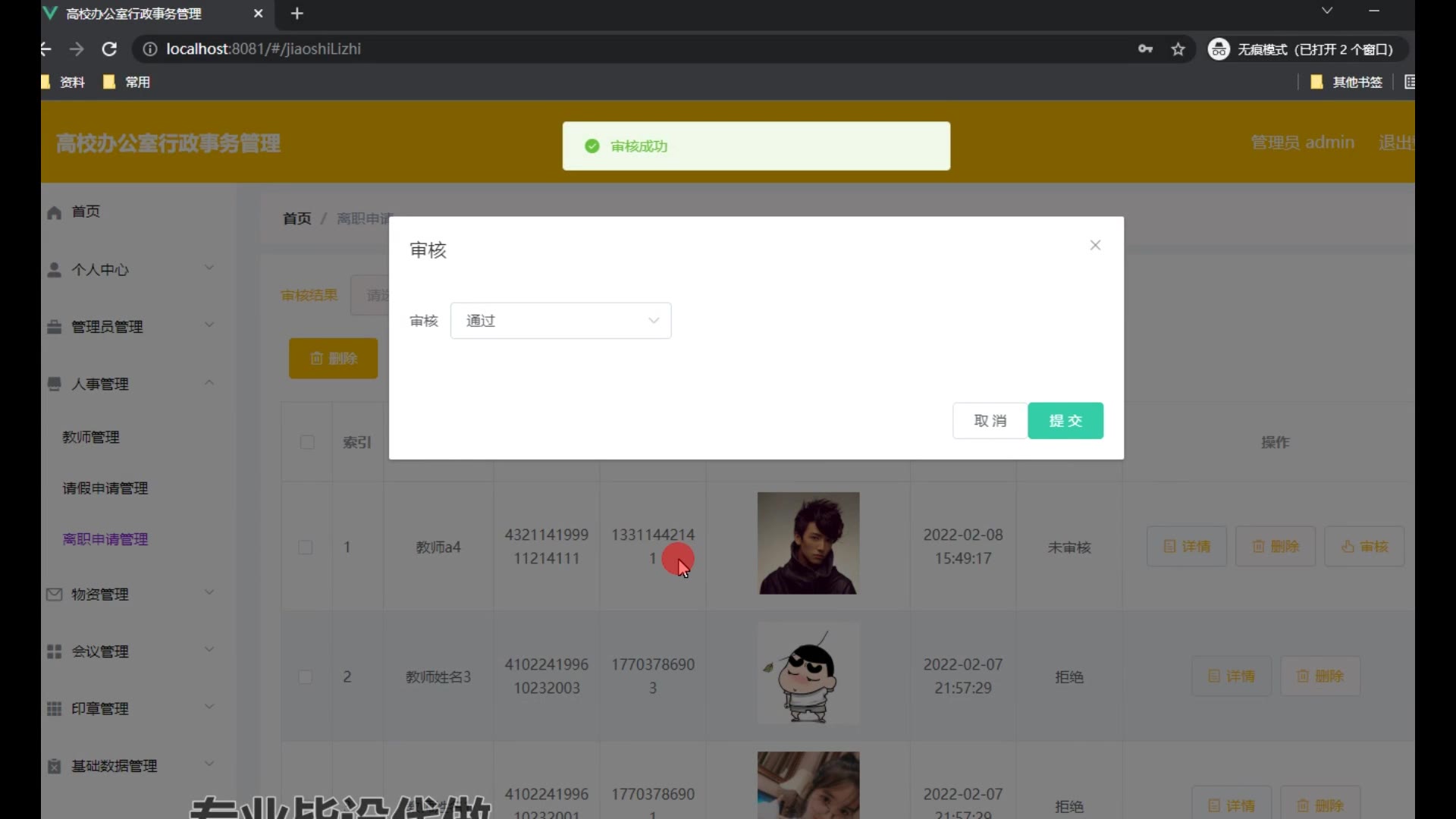Click 首页 breadcrumb link
The height and width of the screenshot is (819, 1456).
click(x=297, y=218)
